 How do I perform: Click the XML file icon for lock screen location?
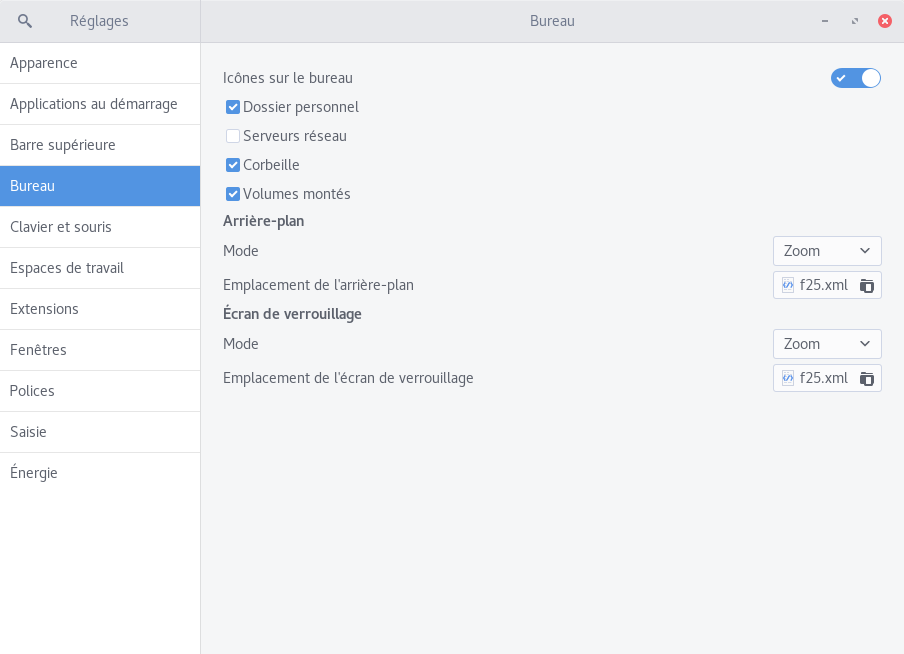coord(788,378)
